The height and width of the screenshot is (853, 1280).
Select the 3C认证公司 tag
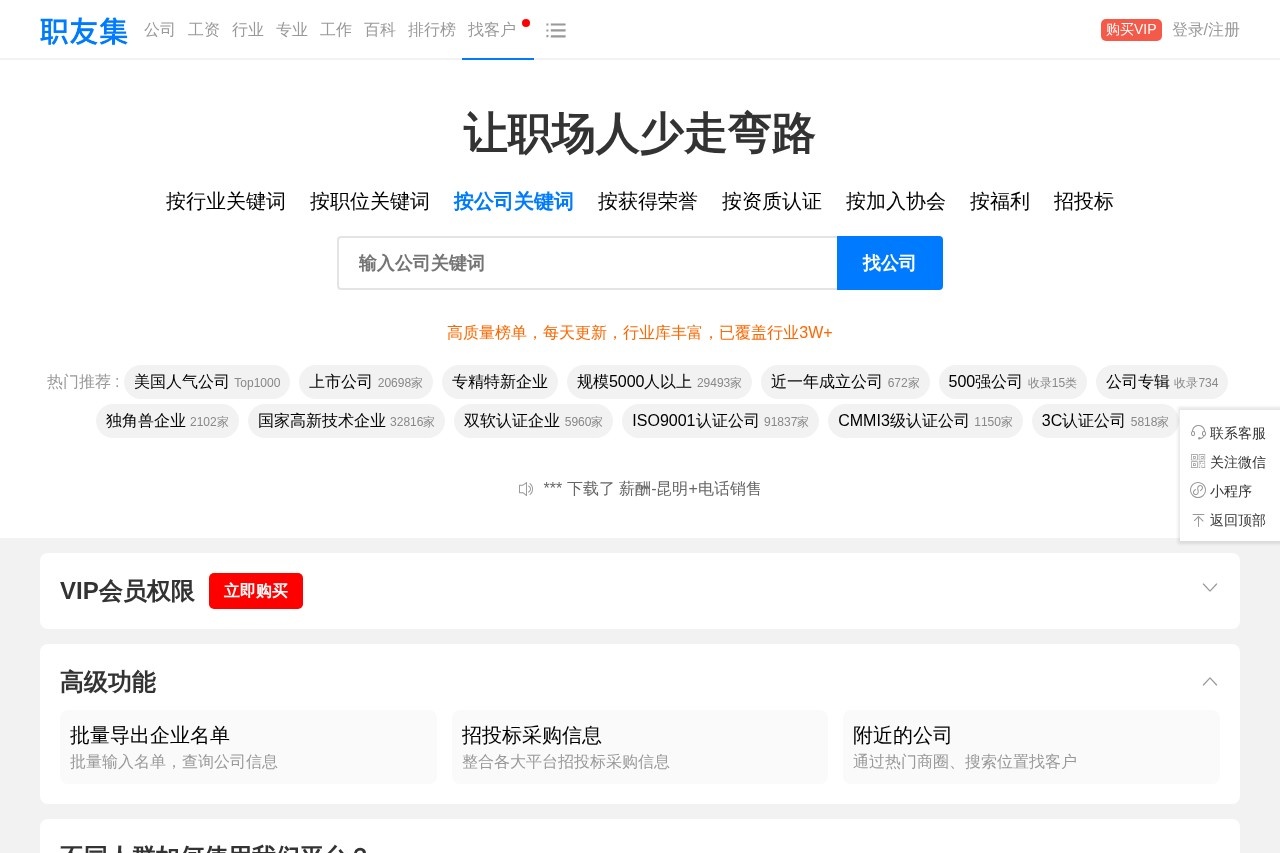click(1105, 421)
